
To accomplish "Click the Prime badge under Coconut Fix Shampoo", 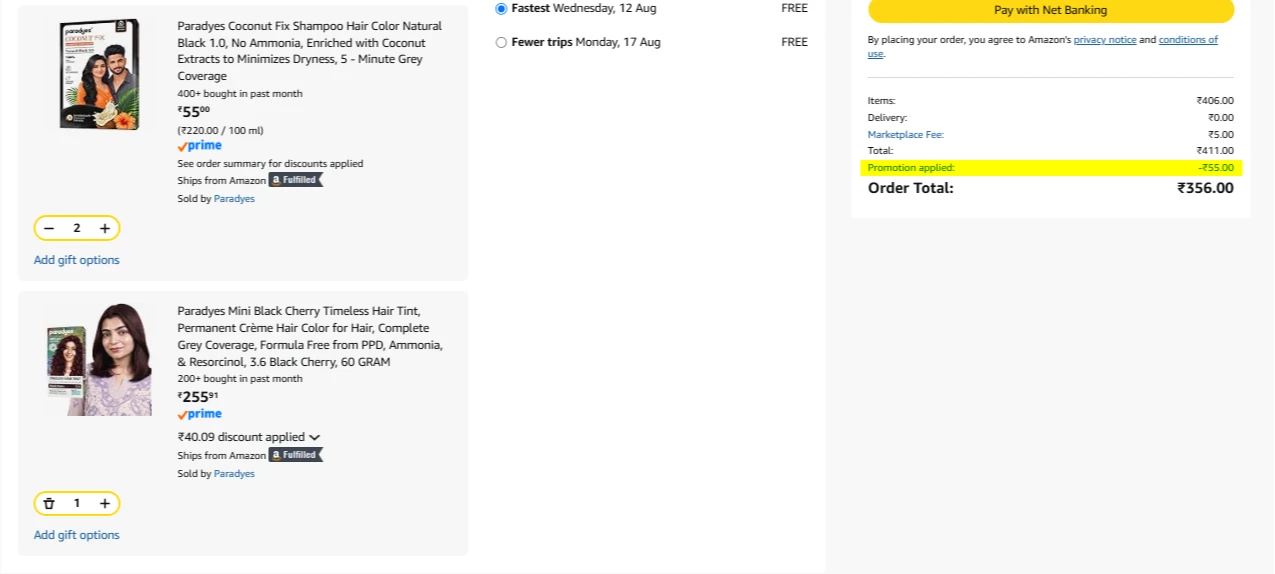I will coord(200,146).
